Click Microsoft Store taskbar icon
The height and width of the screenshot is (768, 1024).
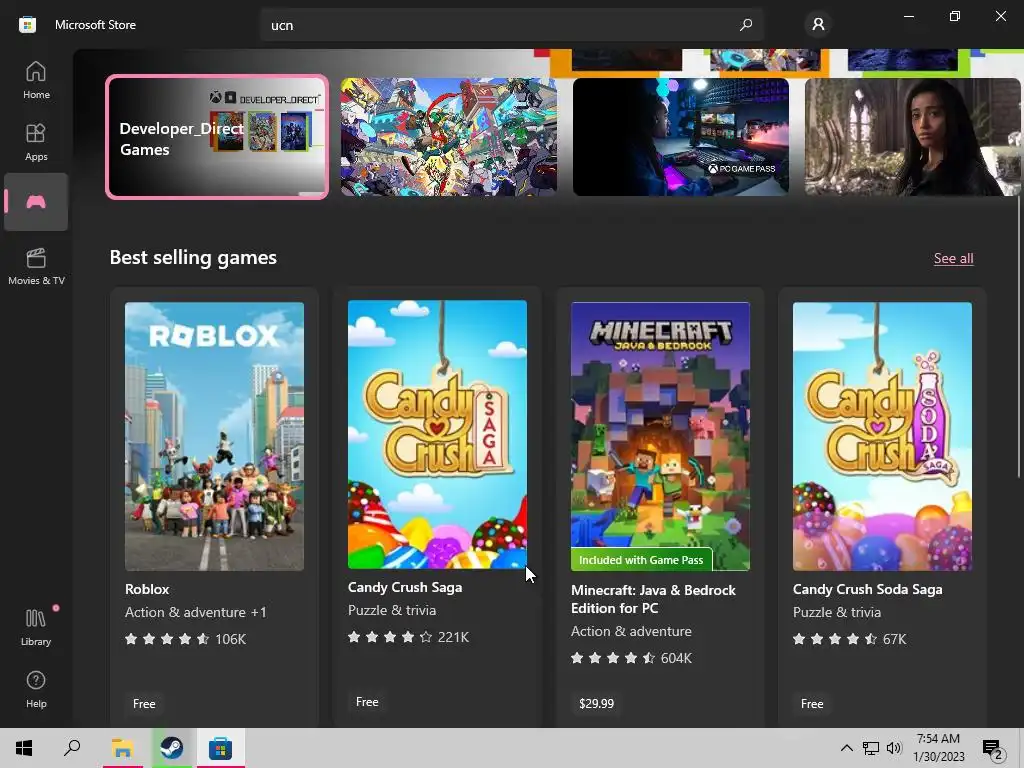click(221, 748)
